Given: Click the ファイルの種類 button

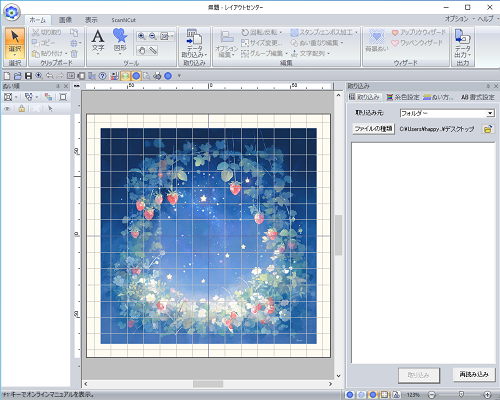Looking at the screenshot, I should [373, 129].
